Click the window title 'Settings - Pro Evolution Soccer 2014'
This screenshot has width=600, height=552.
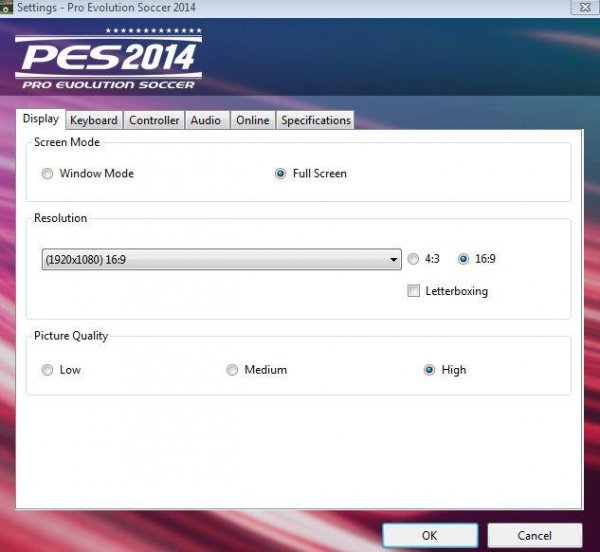point(106,7)
